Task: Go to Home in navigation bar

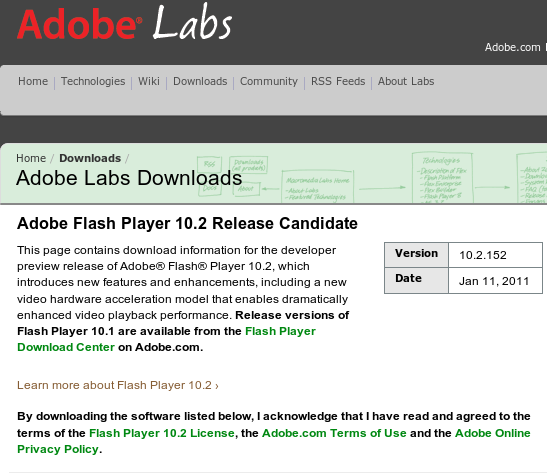Action: tap(33, 81)
